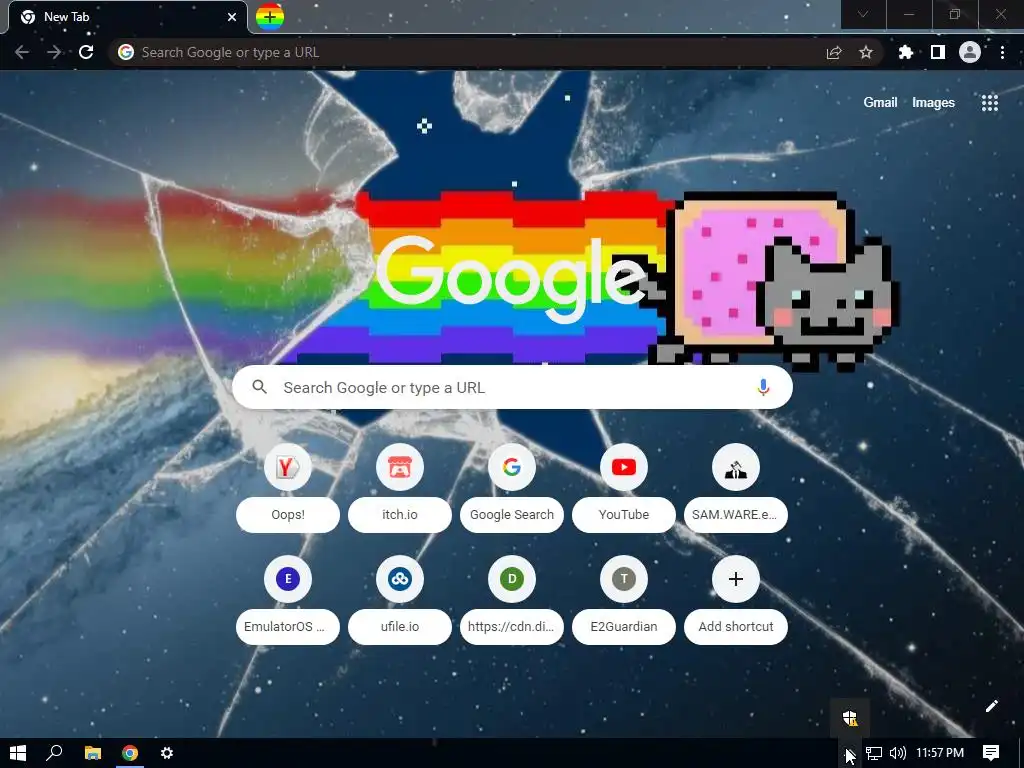Click the YouTube shortcut label

pyautogui.click(x=624, y=515)
